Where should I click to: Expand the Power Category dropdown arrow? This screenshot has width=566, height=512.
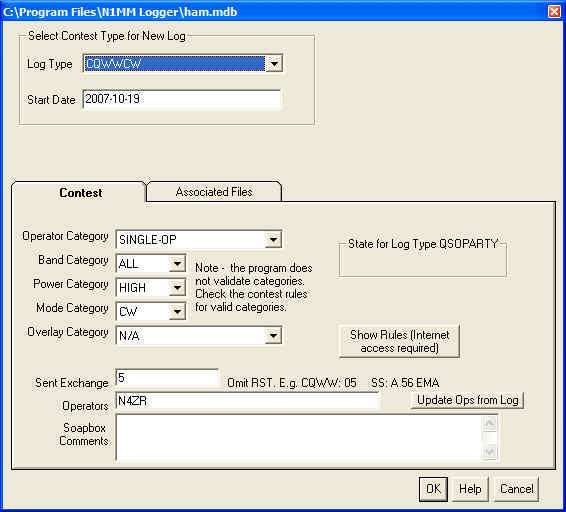(x=177, y=288)
